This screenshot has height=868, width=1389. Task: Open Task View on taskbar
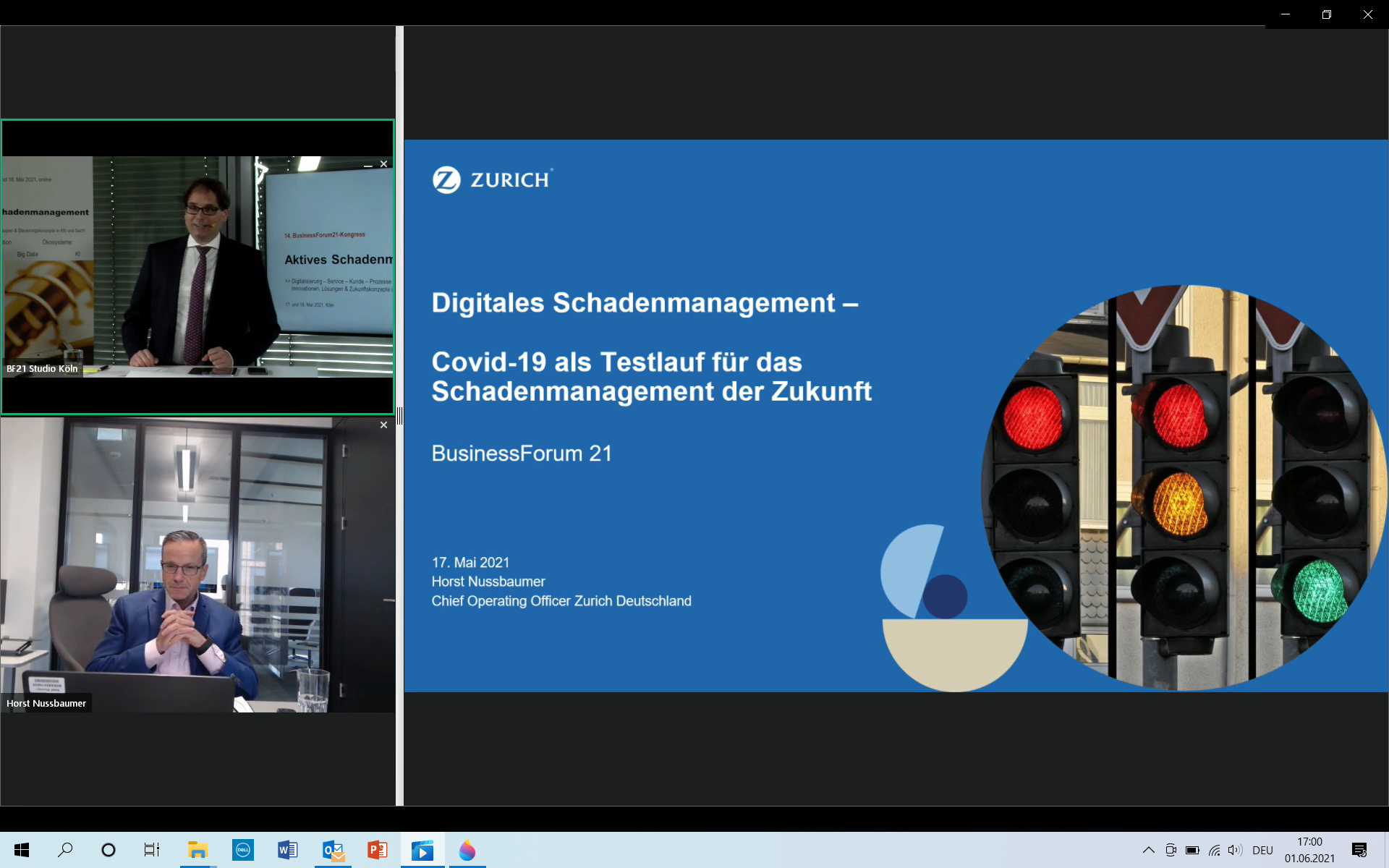[151, 850]
